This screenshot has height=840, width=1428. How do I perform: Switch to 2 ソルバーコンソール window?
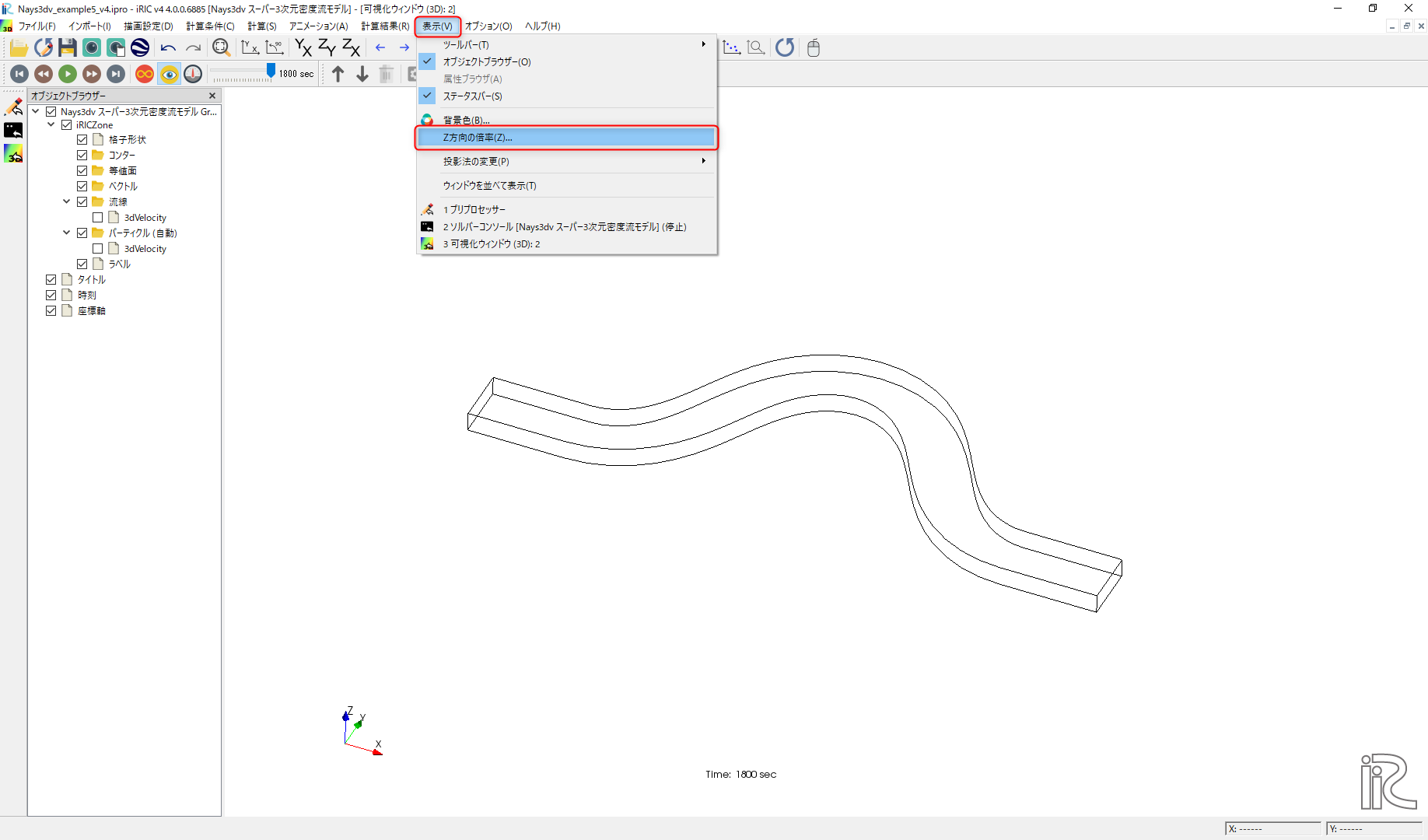point(567,227)
